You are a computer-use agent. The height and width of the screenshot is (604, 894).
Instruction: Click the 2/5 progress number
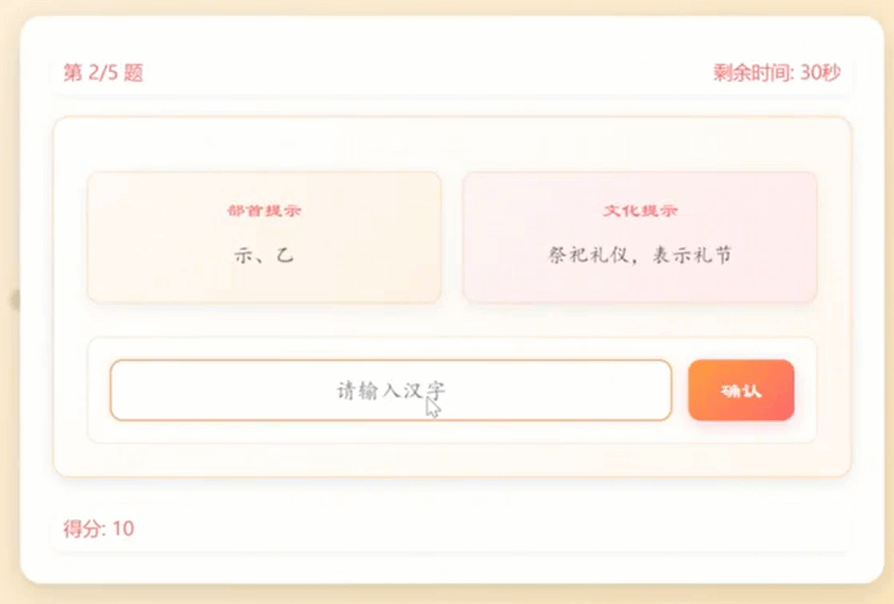(103, 73)
